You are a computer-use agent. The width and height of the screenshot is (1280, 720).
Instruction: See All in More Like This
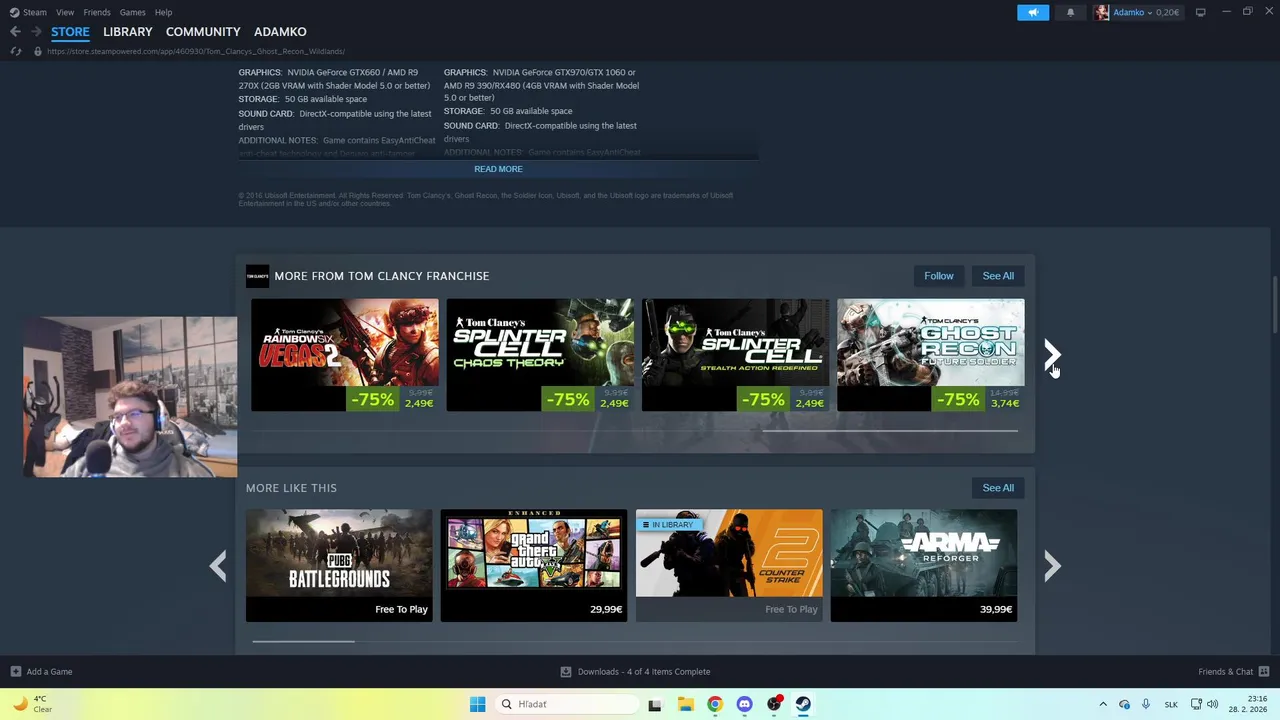998,488
